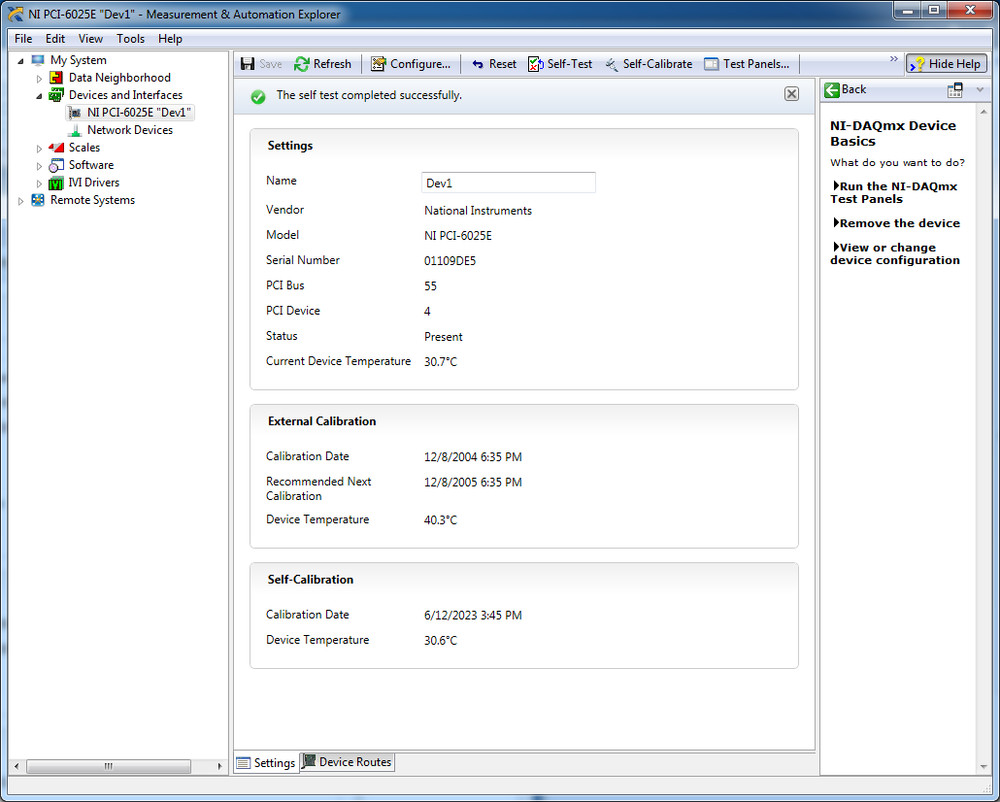The height and width of the screenshot is (802, 1000).
Task: Click the Name field containing Dev1
Action: (x=508, y=183)
